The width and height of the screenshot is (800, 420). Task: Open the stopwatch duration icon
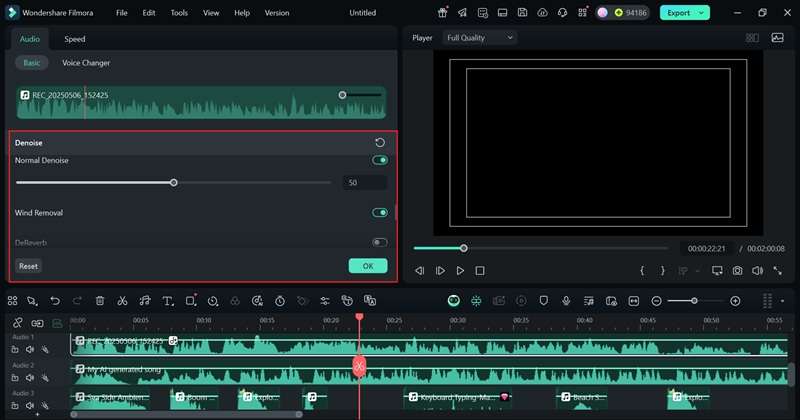(x=280, y=301)
